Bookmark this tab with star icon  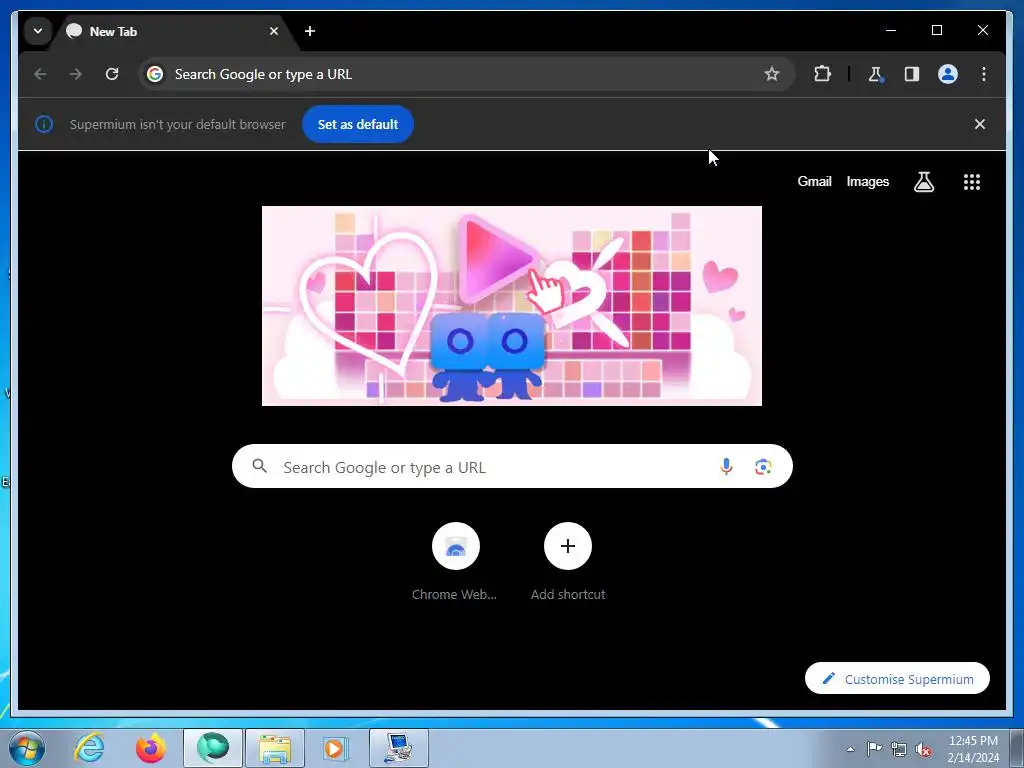772,74
